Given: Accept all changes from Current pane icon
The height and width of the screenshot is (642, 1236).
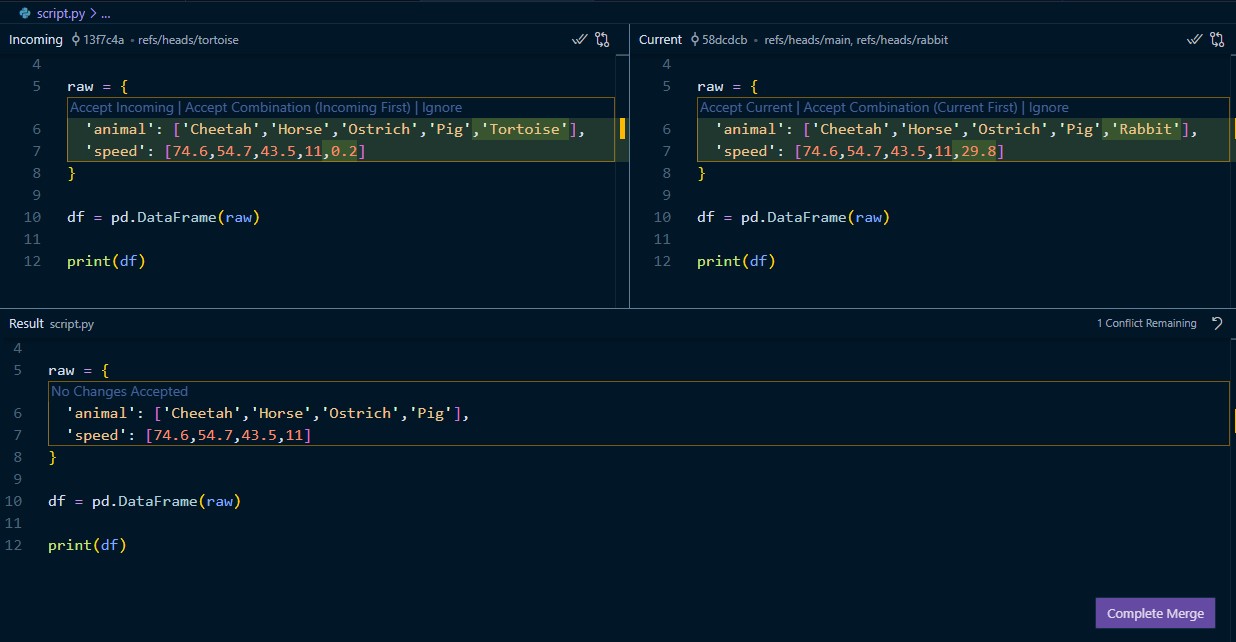Looking at the screenshot, I should 1194,40.
